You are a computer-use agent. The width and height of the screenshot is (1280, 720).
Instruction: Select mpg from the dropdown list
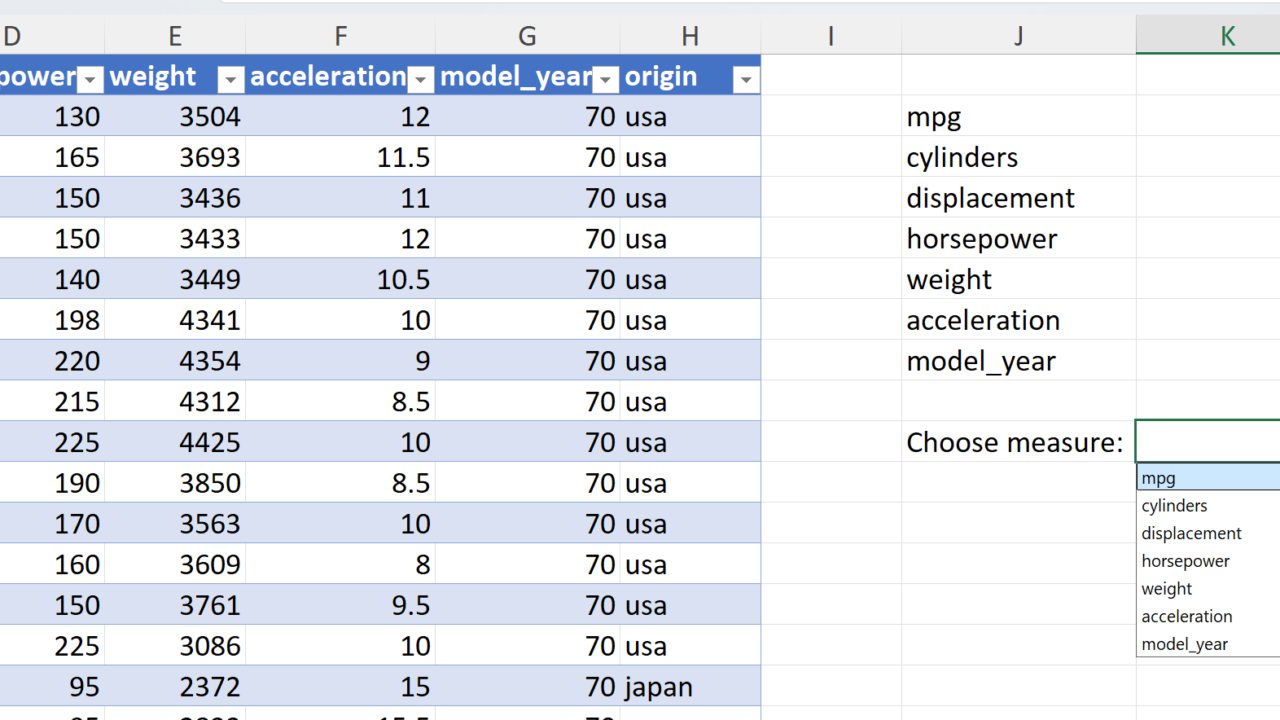click(x=1160, y=478)
